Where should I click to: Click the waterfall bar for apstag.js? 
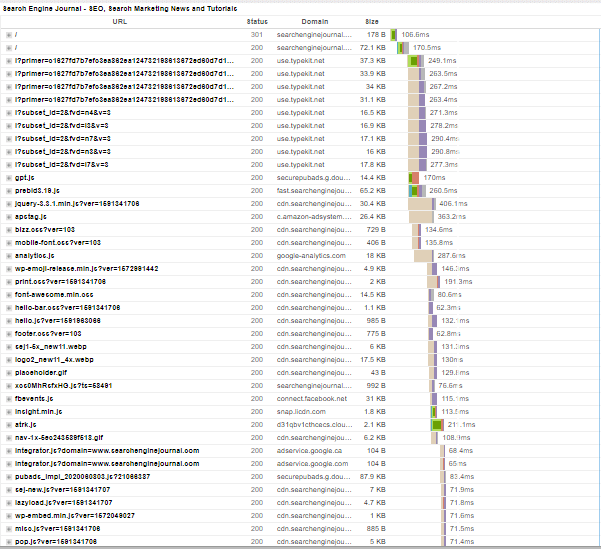[422, 217]
